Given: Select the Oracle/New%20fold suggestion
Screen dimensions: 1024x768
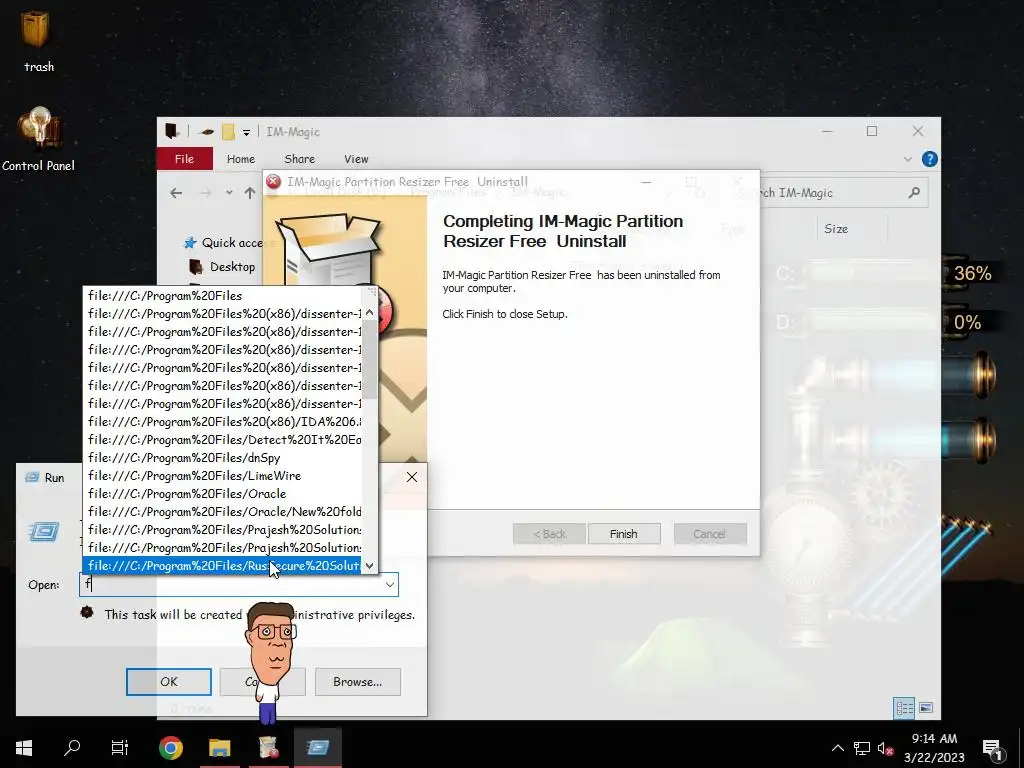Looking at the screenshot, I should click(x=223, y=512).
